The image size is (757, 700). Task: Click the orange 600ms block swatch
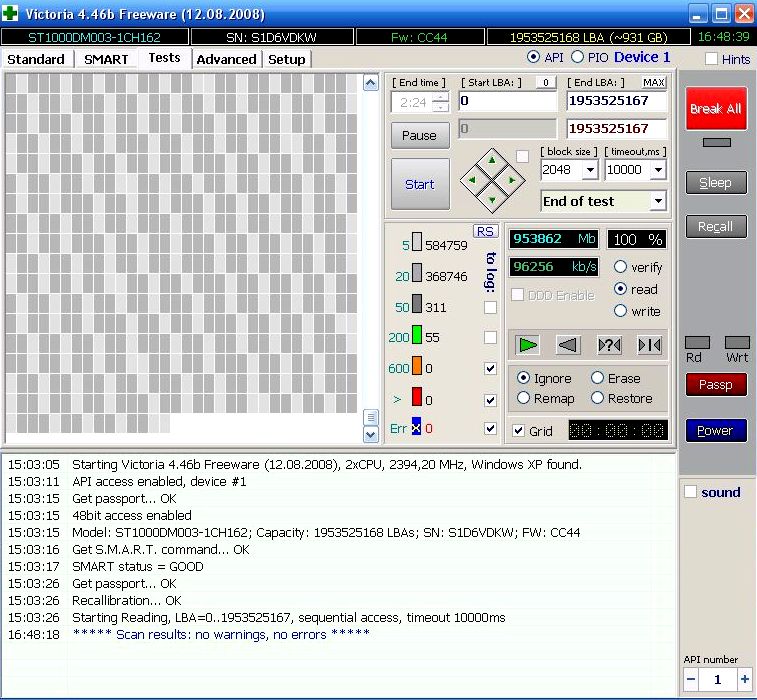(417, 366)
